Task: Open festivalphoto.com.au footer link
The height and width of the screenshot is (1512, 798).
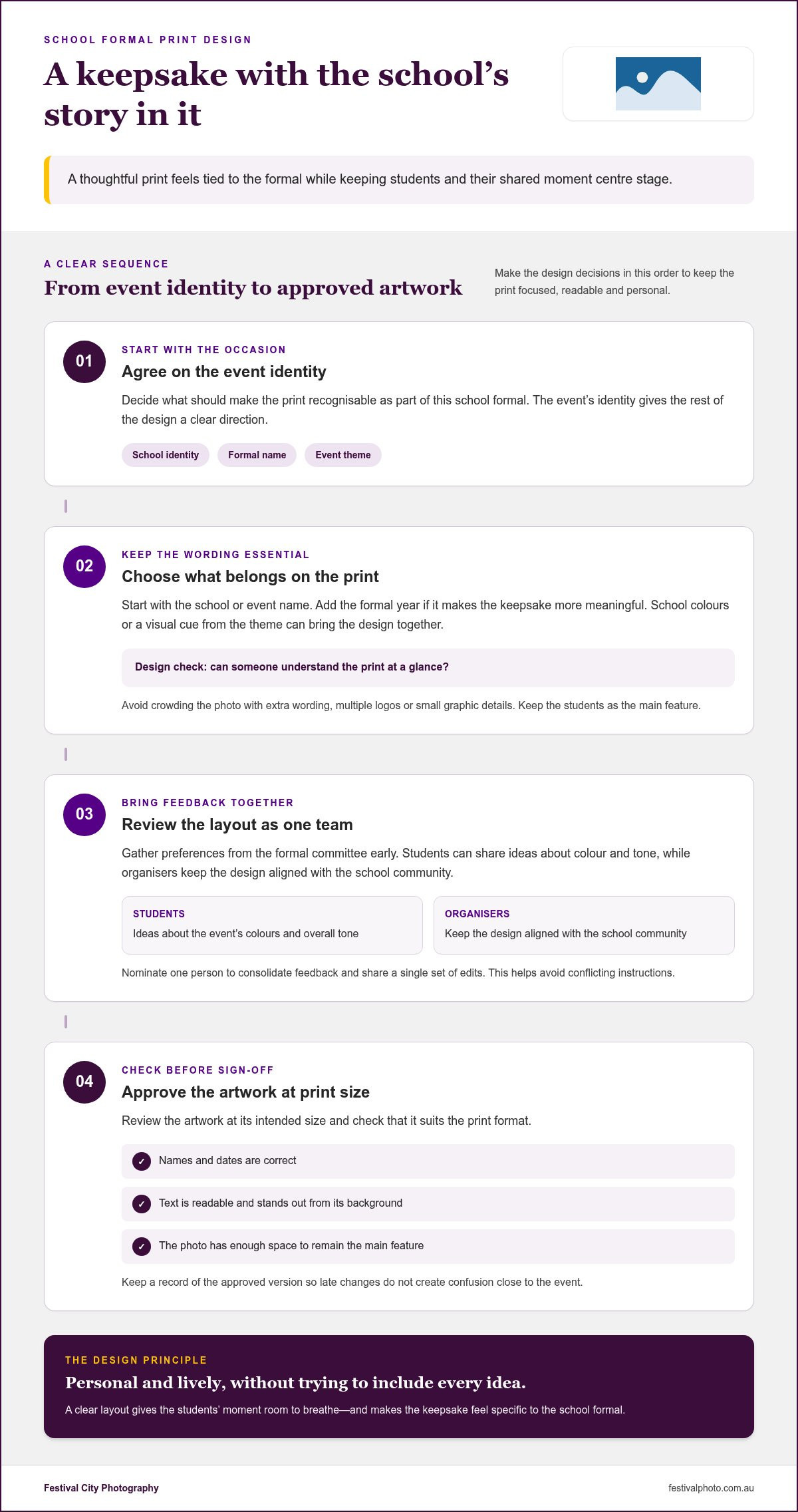Action: (711, 1488)
